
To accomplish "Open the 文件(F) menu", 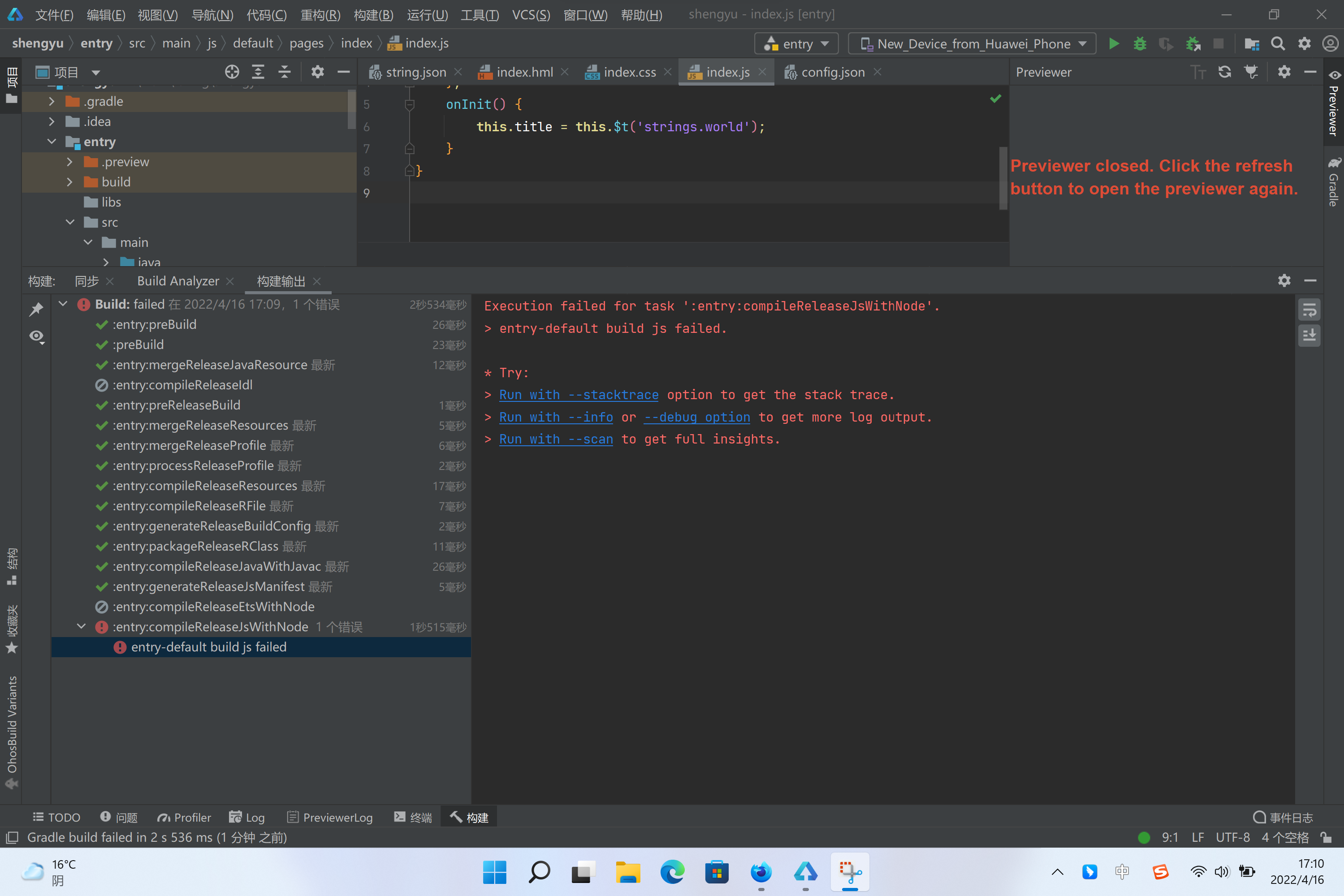I will click(x=54, y=14).
